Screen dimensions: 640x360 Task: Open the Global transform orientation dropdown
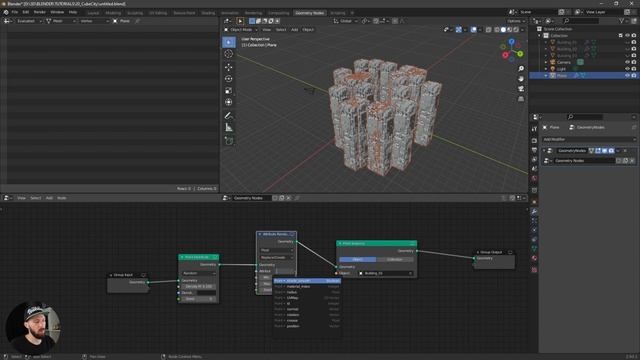[x=345, y=21]
